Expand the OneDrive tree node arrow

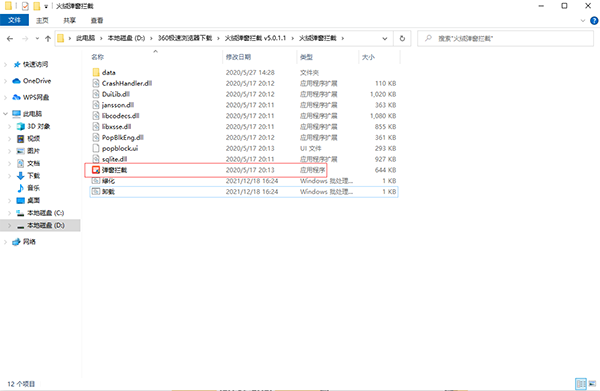(5, 81)
